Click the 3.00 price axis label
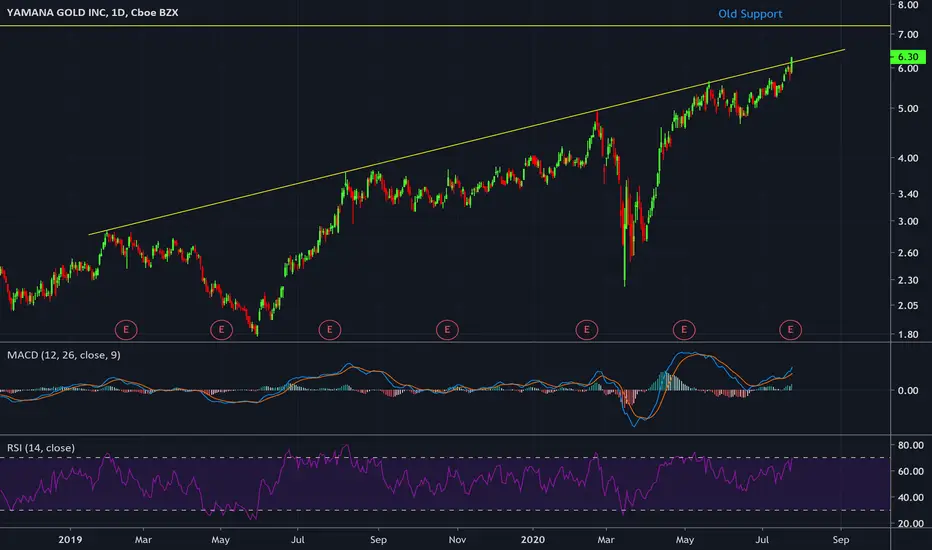 coord(908,221)
